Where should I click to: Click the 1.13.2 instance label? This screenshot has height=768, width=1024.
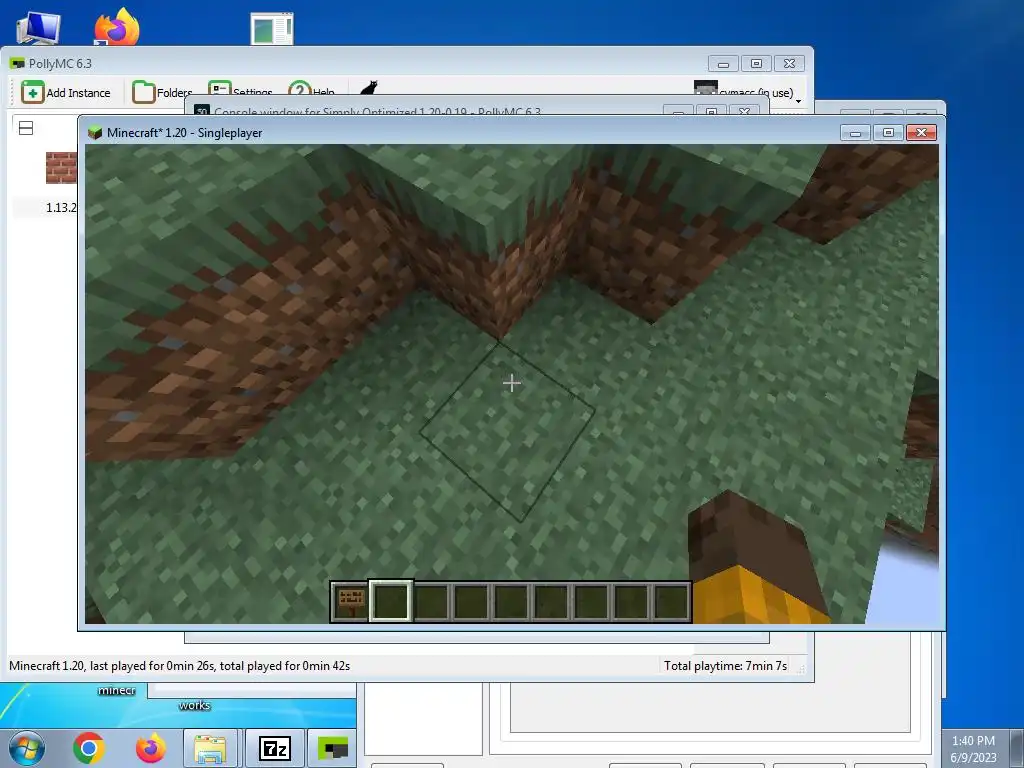click(61, 208)
